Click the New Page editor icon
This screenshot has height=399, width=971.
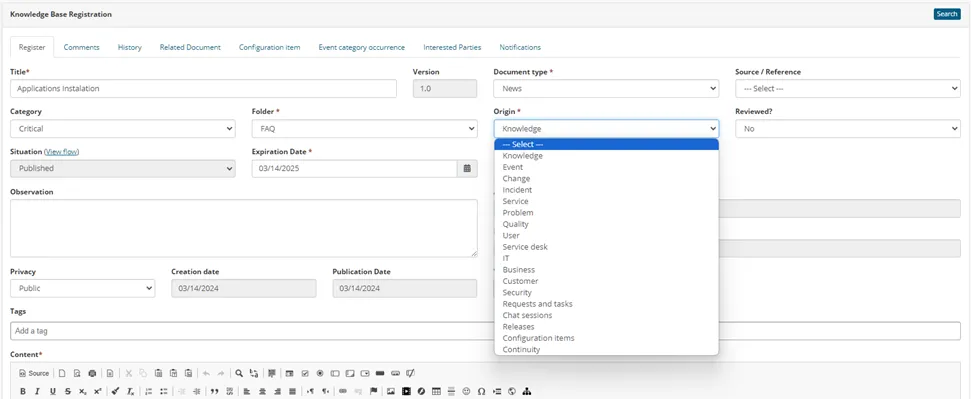pos(62,373)
